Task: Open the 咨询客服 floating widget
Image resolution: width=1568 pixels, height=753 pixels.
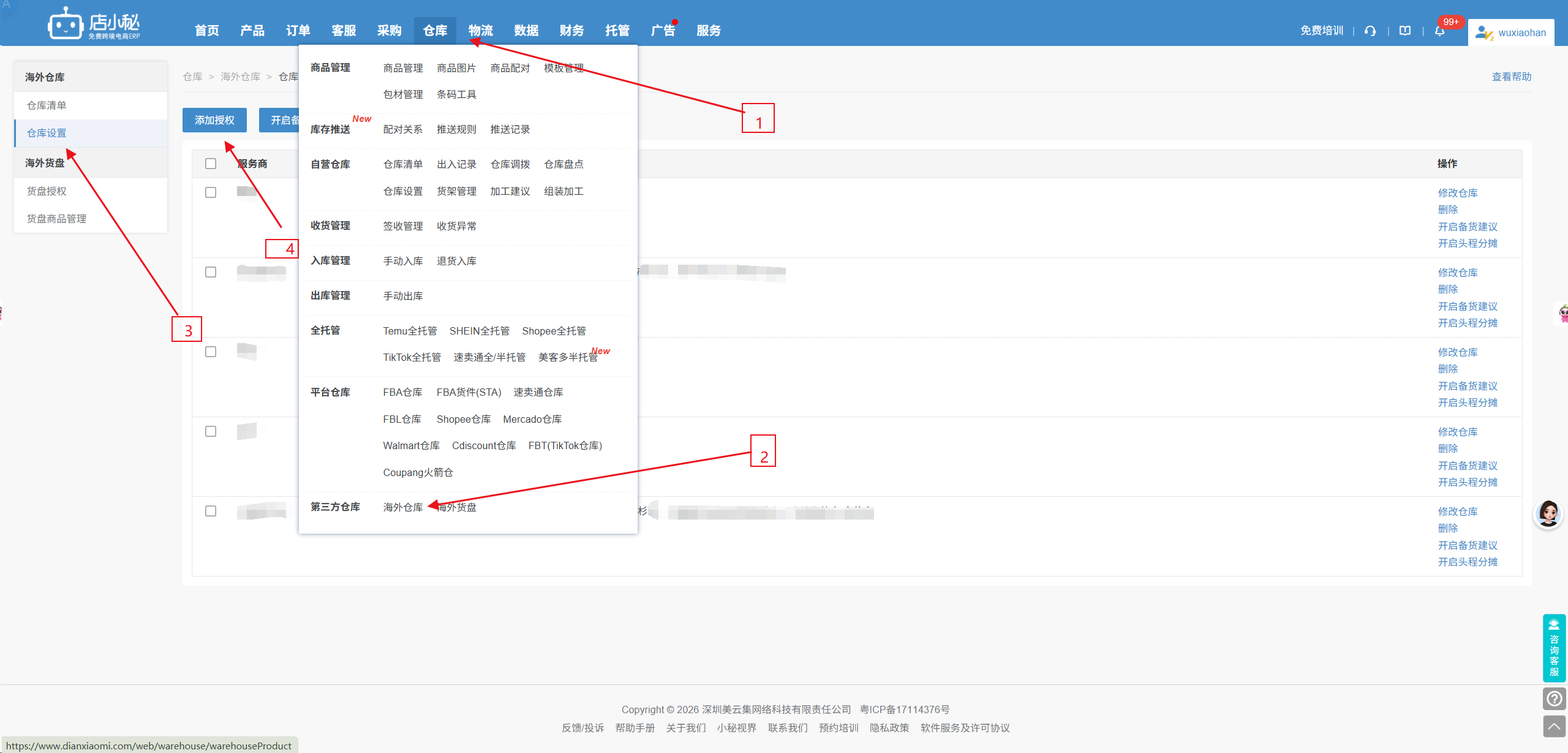Action: click(1554, 648)
